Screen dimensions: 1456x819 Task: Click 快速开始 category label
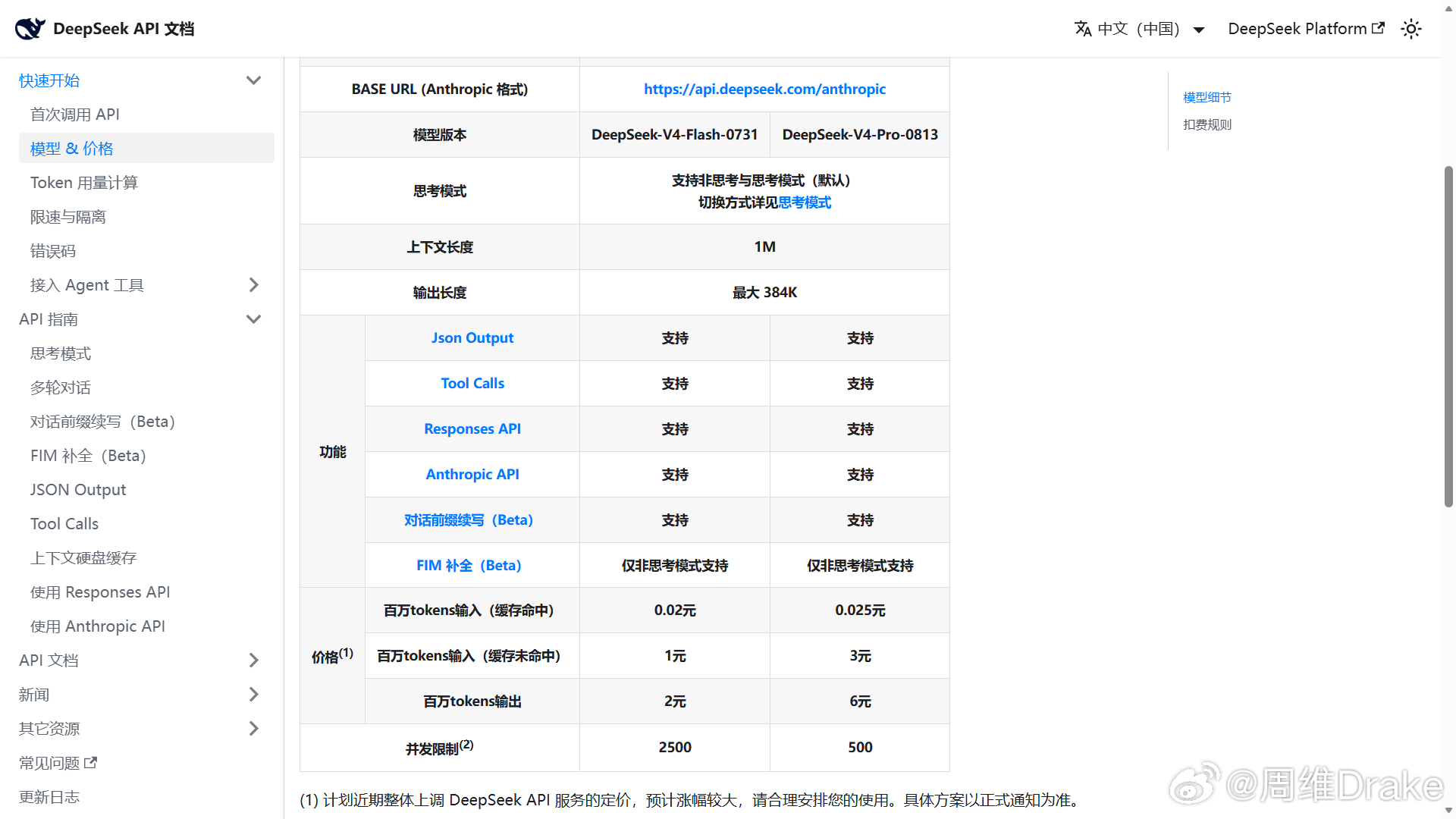pos(49,80)
